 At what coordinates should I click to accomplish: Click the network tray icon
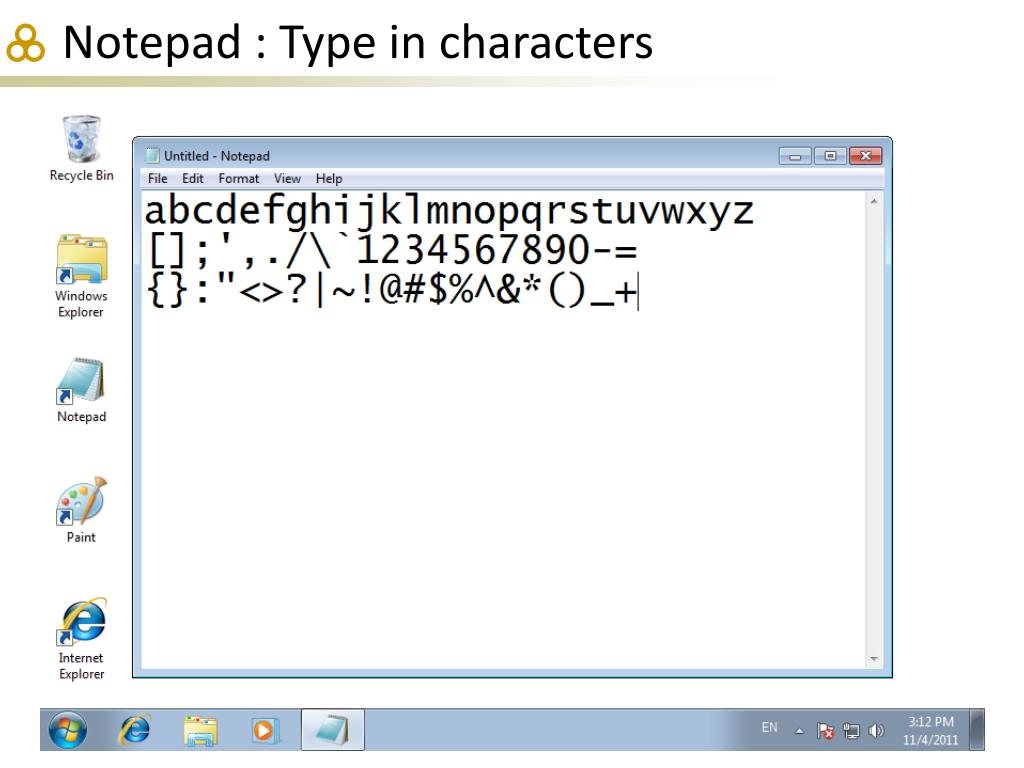[x=851, y=731]
